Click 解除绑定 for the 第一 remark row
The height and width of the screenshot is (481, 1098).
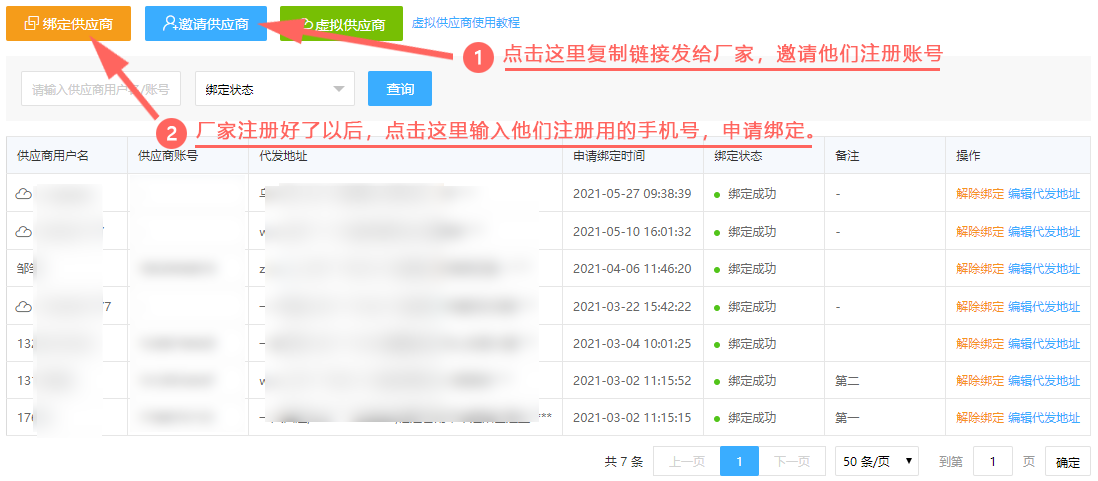tap(980, 418)
